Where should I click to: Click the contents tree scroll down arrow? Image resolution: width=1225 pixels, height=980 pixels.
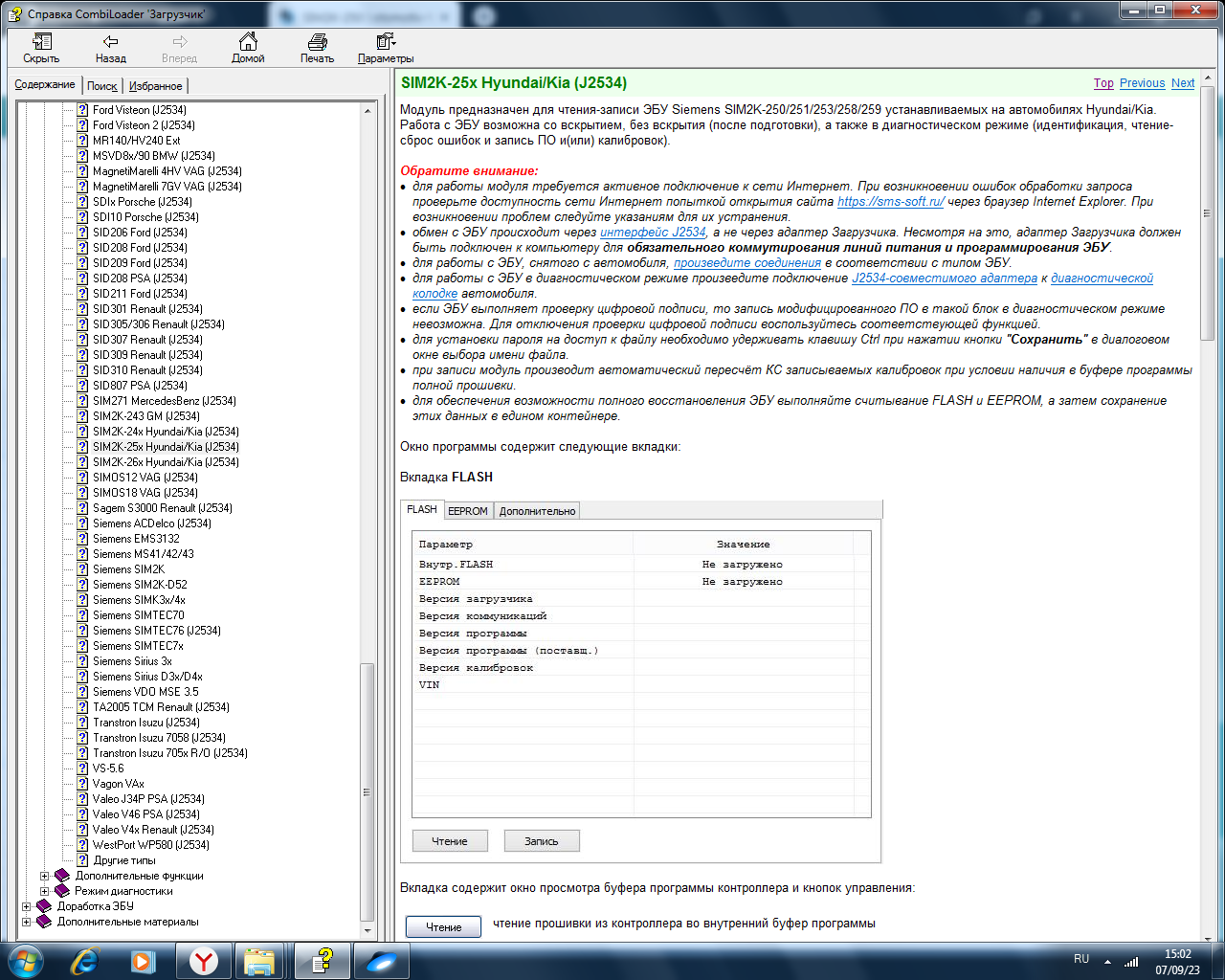(x=367, y=929)
